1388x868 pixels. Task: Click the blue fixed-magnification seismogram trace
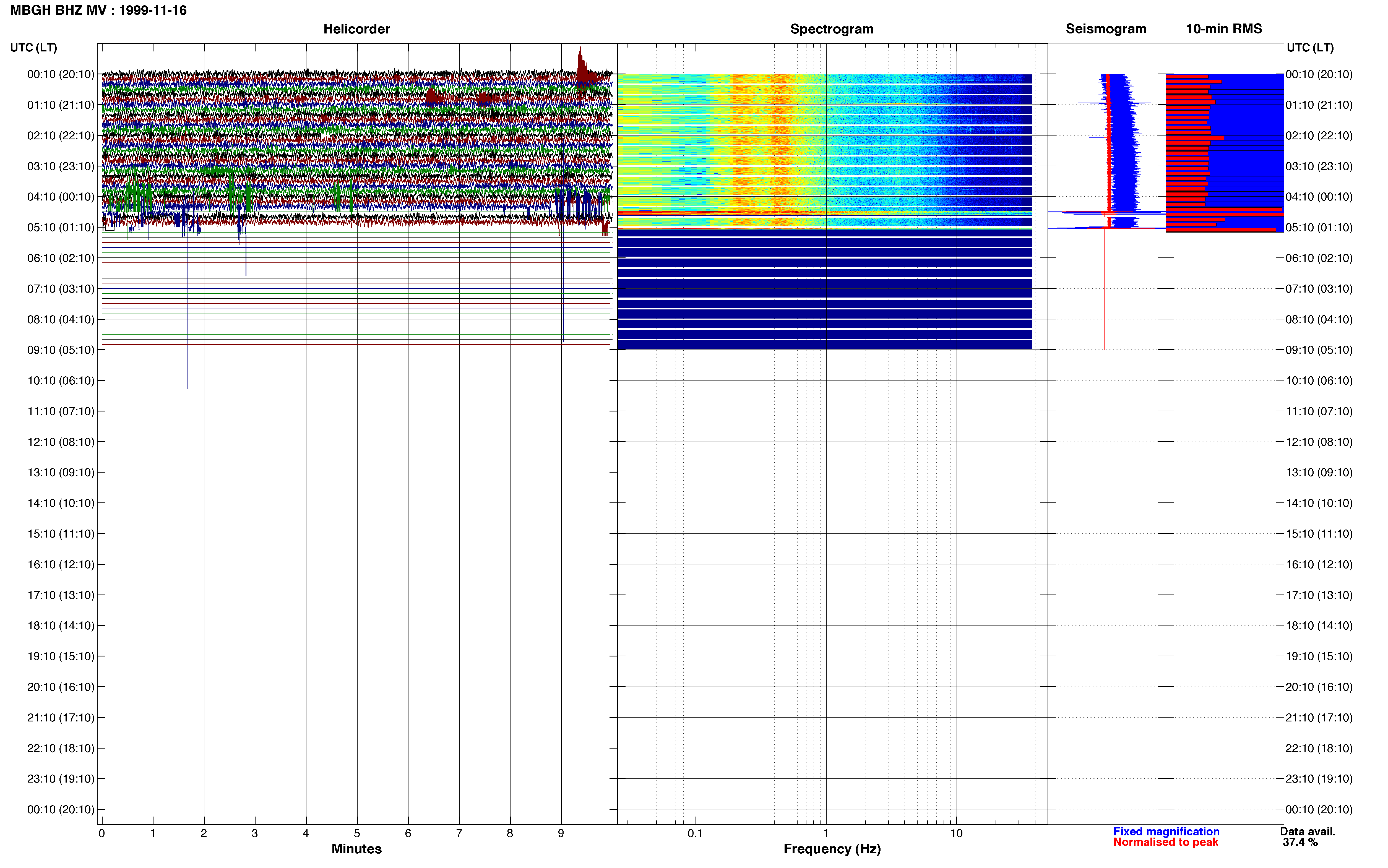click(1124, 149)
